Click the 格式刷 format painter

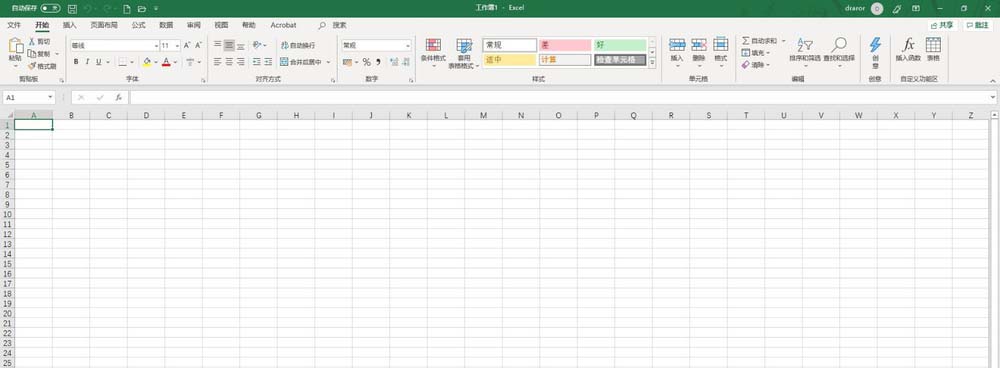tap(42, 66)
